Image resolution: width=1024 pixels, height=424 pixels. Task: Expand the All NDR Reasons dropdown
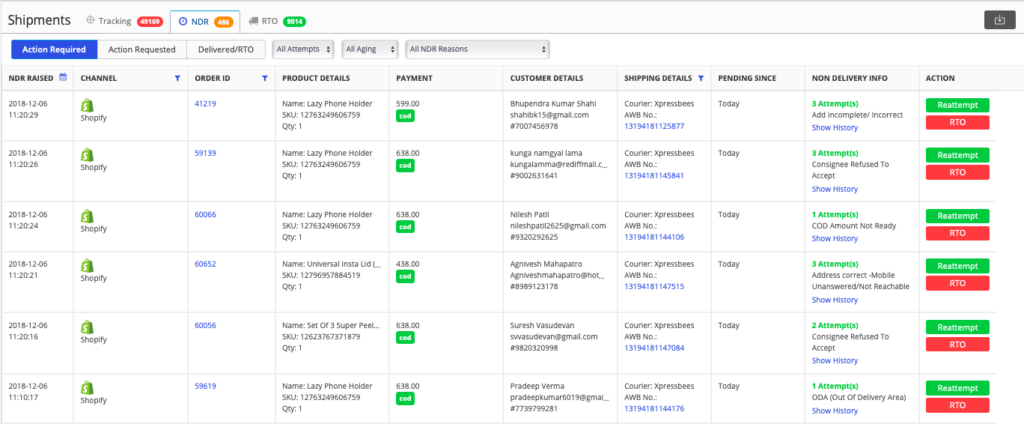[477, 49]
